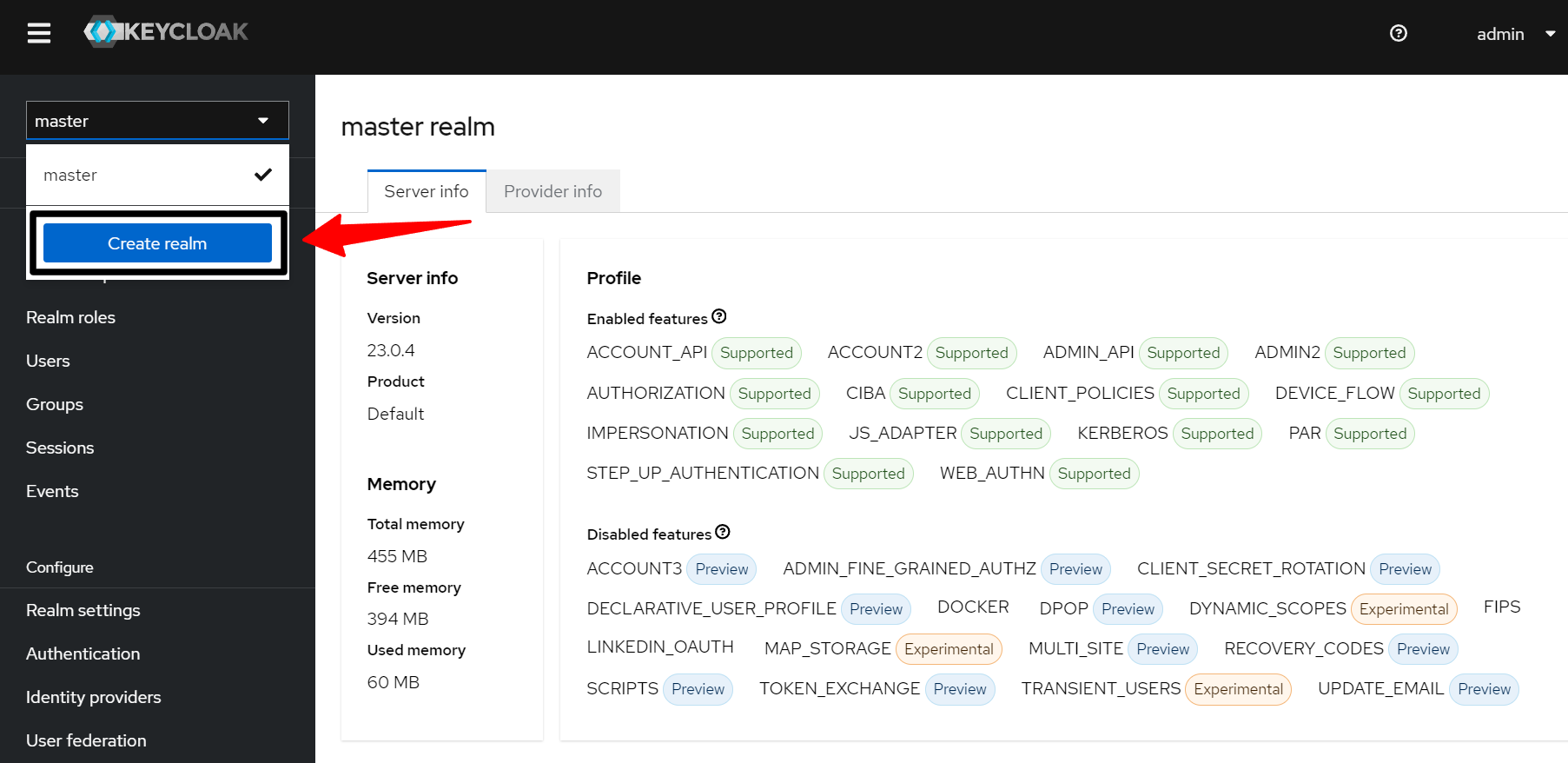Click Supported badge next to PAR

1370,434
